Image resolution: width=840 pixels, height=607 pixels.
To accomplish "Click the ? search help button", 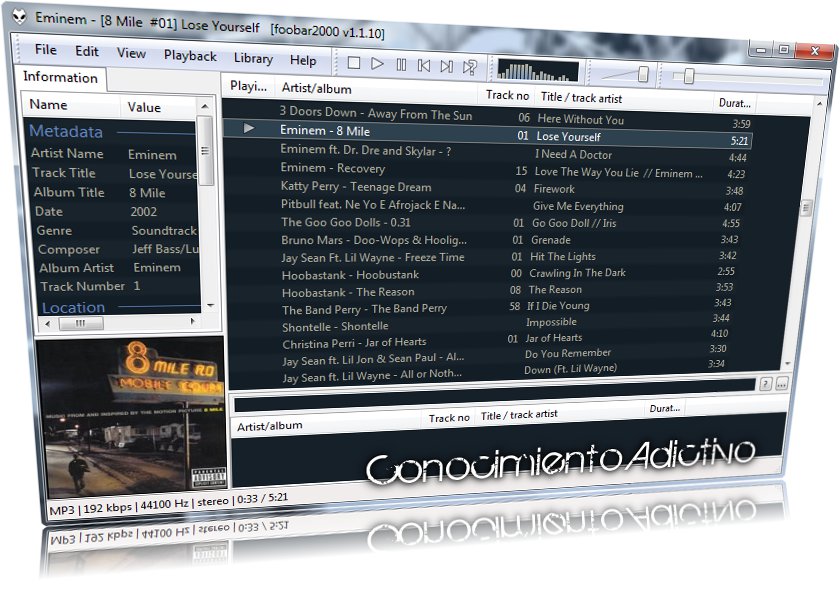I will 766,383.
